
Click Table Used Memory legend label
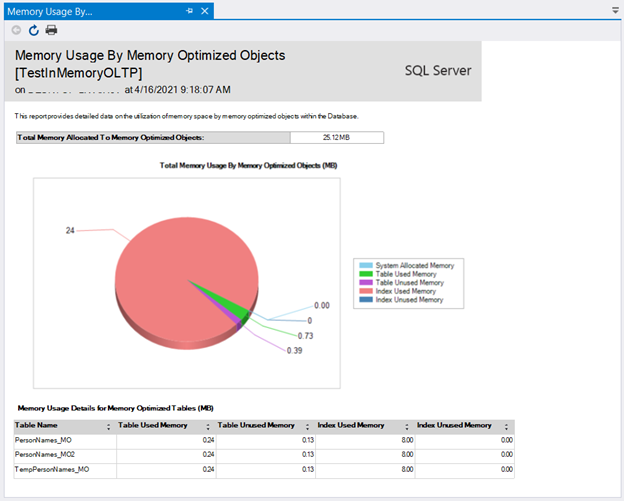[406, 274]
